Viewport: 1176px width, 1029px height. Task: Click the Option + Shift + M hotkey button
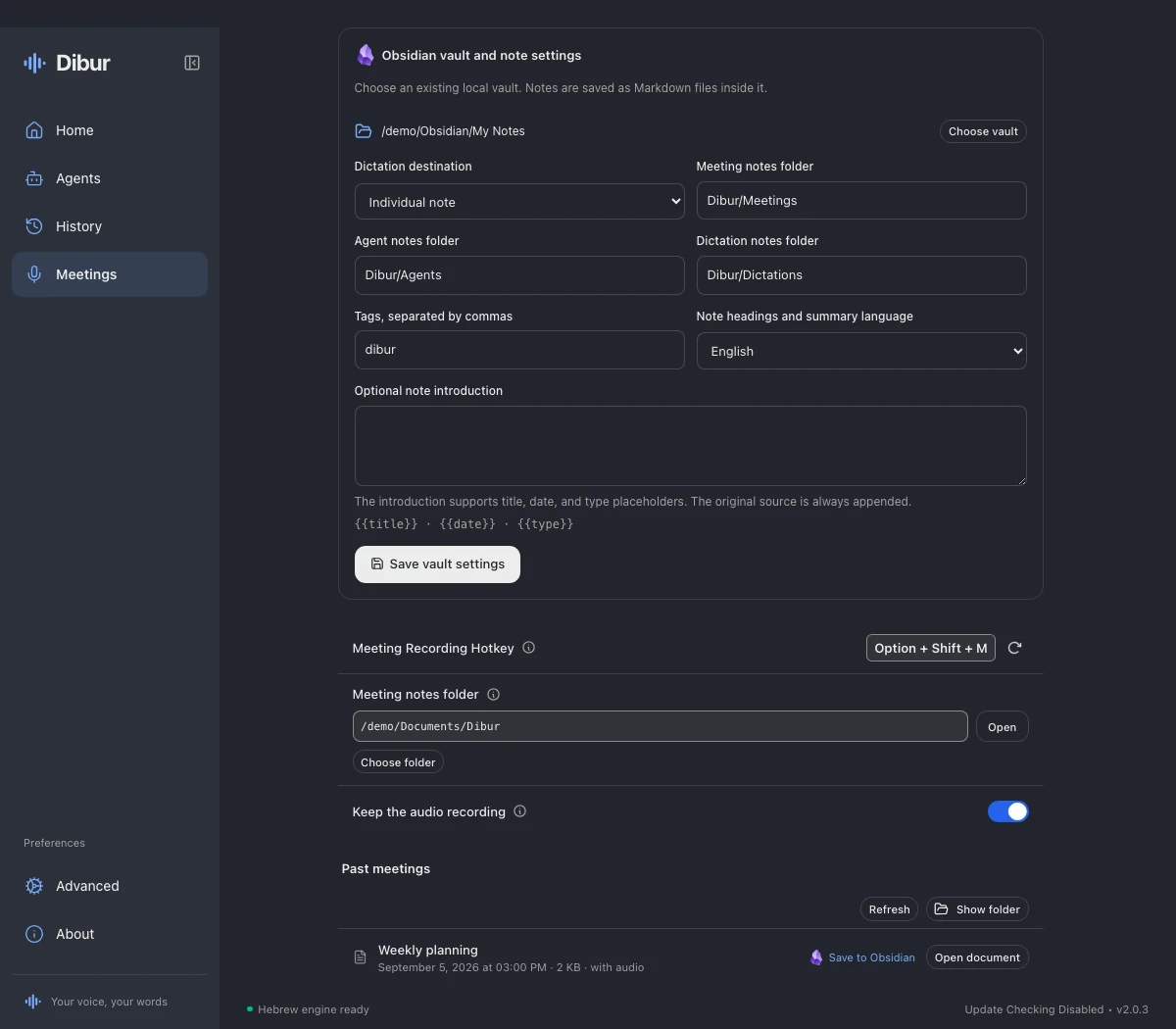point(930,648)
